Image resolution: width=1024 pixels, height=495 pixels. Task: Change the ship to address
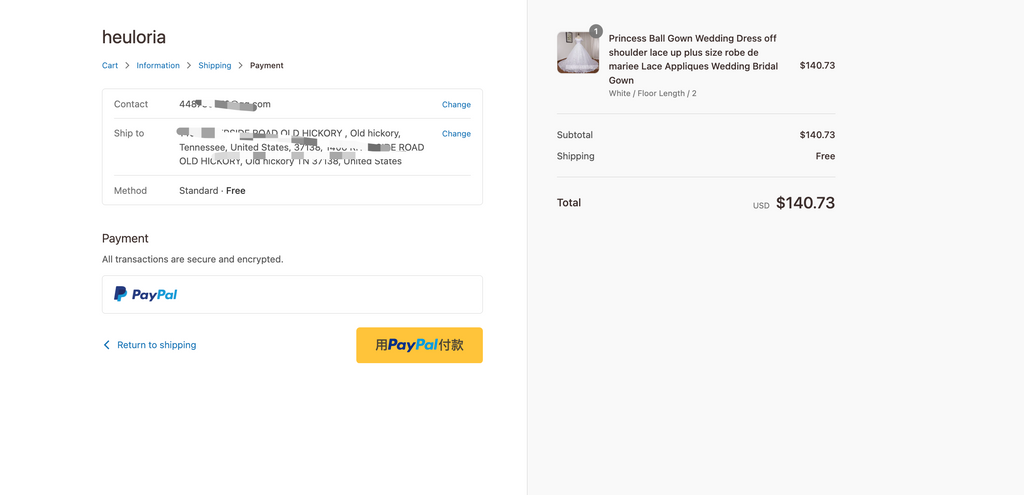click(456, 133)
